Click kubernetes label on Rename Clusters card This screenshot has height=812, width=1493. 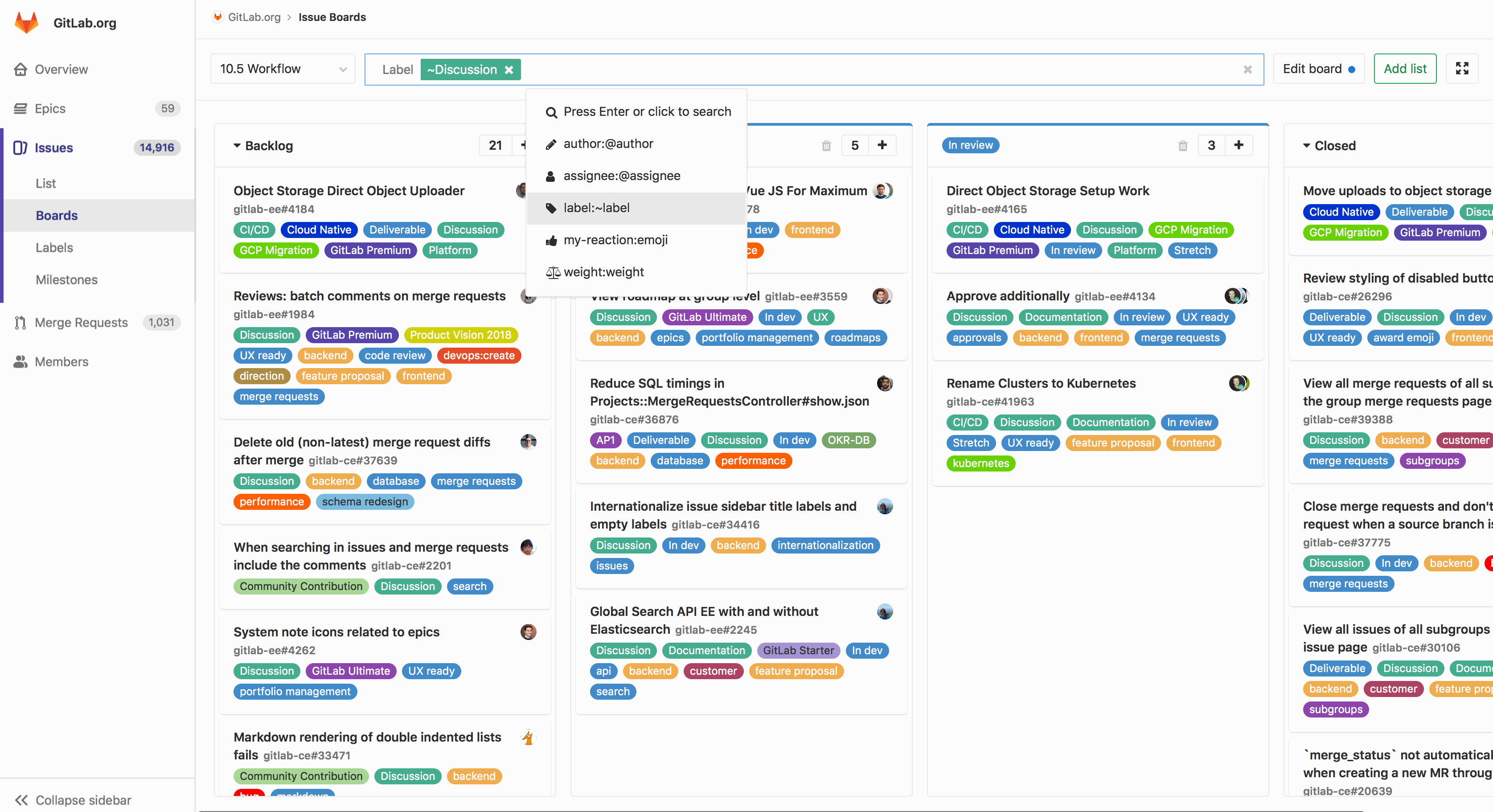pyautogui.click(x=980, y=463)
